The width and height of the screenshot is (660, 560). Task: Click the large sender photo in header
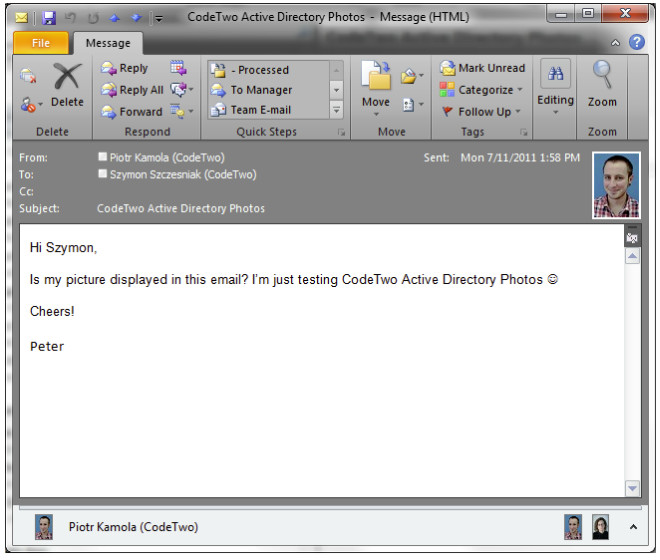coord(616,185)
